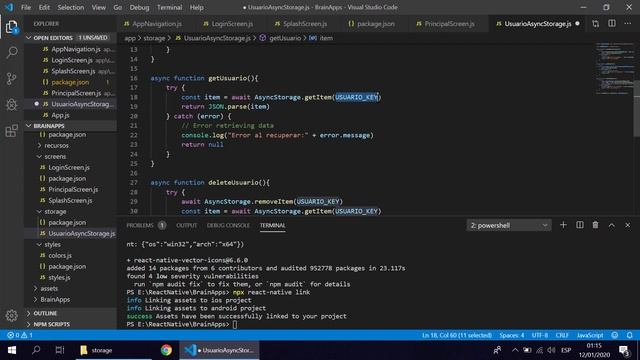Click the cursor position 'Ln 18, Col 60' status

[457, 335]
